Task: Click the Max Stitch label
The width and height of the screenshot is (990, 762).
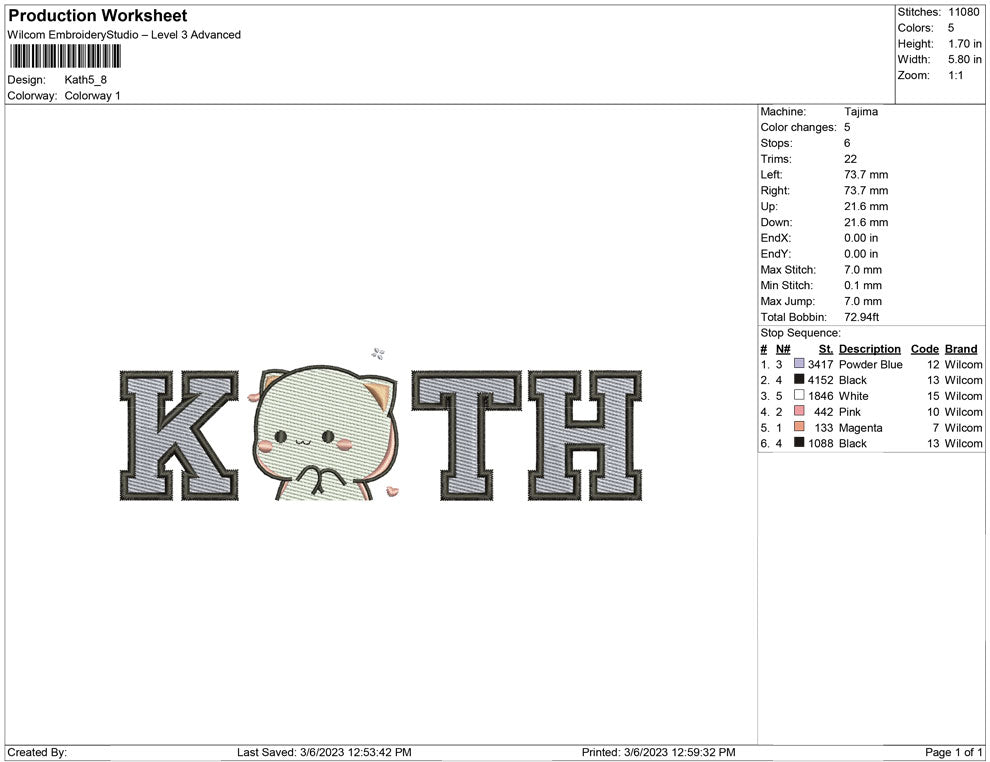Action: (788, 269)
